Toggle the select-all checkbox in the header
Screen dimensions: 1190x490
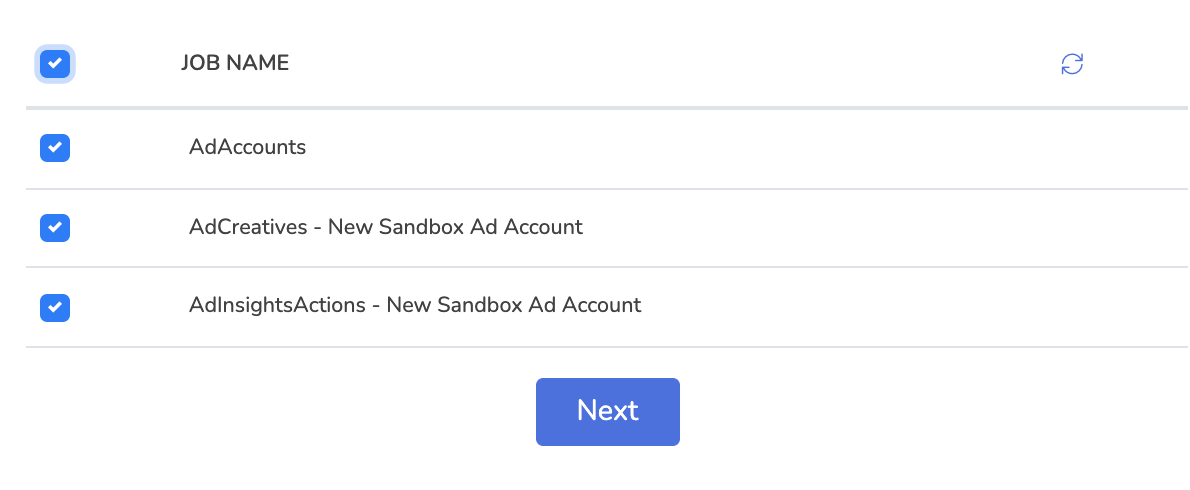click(x=55, y=64)
